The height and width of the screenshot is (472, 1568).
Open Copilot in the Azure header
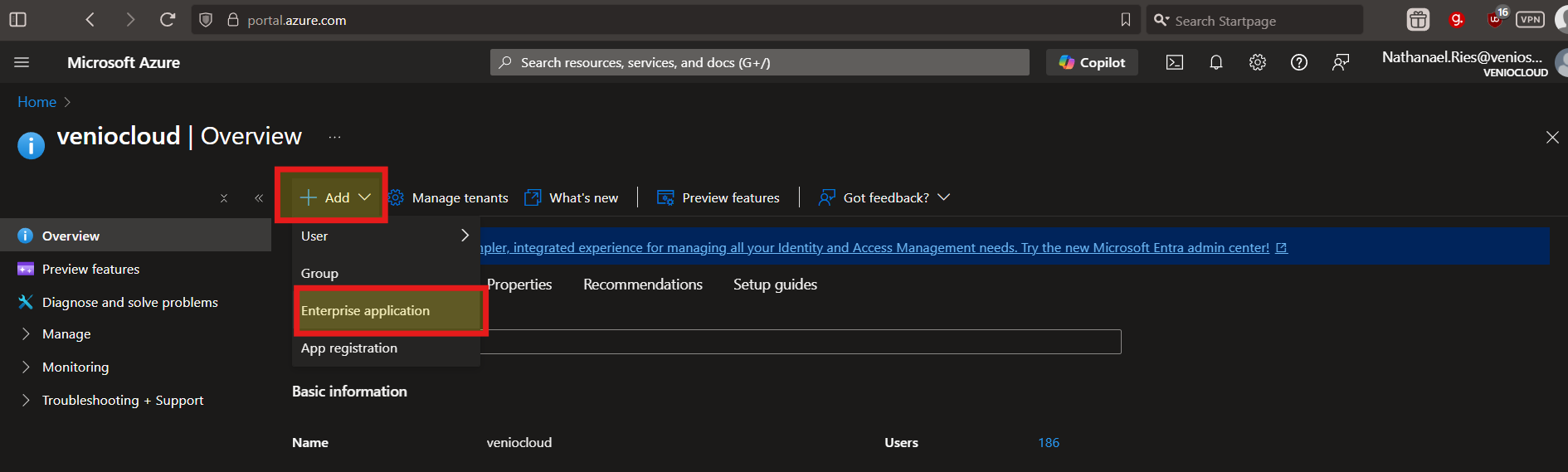click(x=1092, y=62)
